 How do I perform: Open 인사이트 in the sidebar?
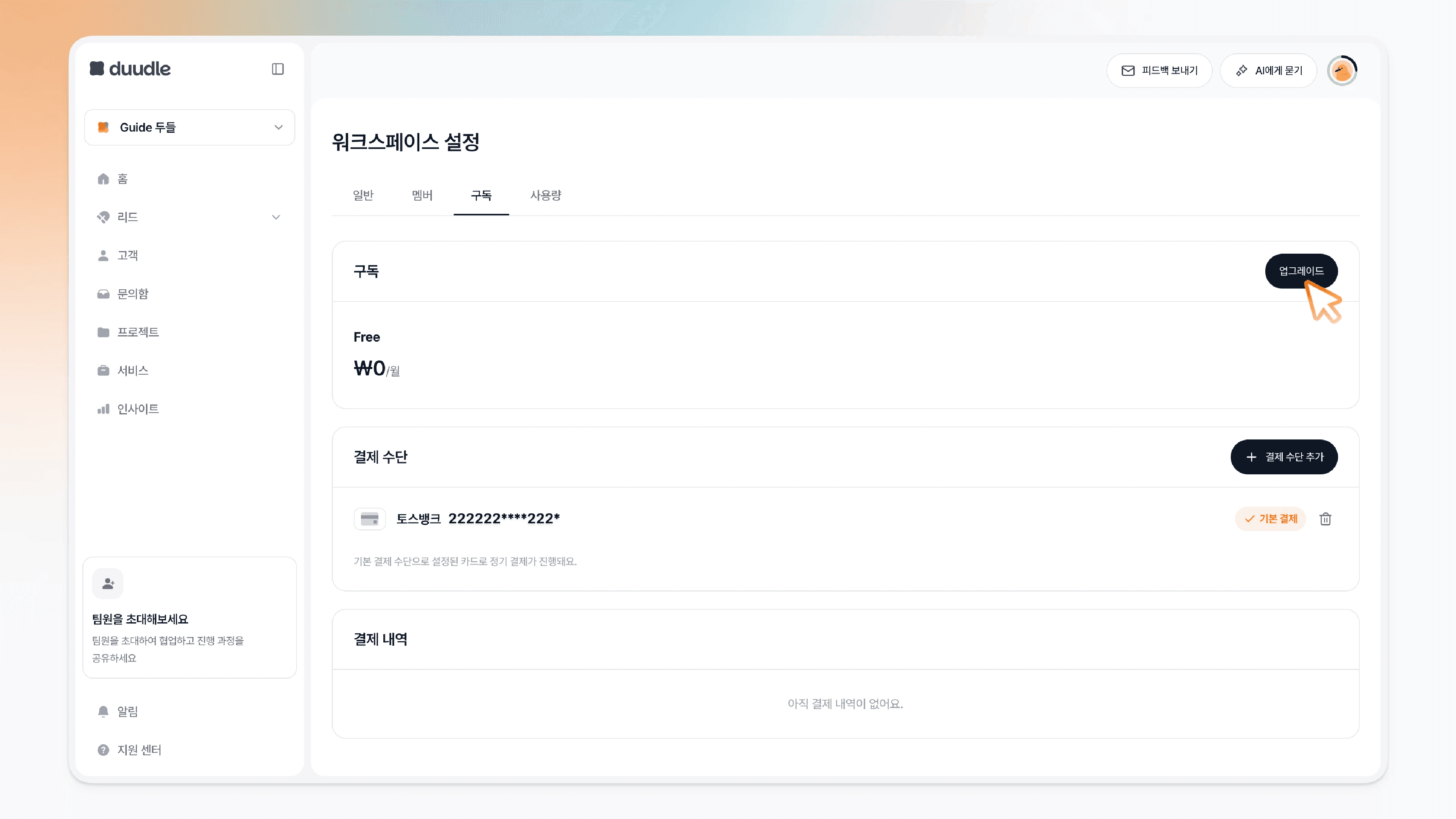(189, 409)
